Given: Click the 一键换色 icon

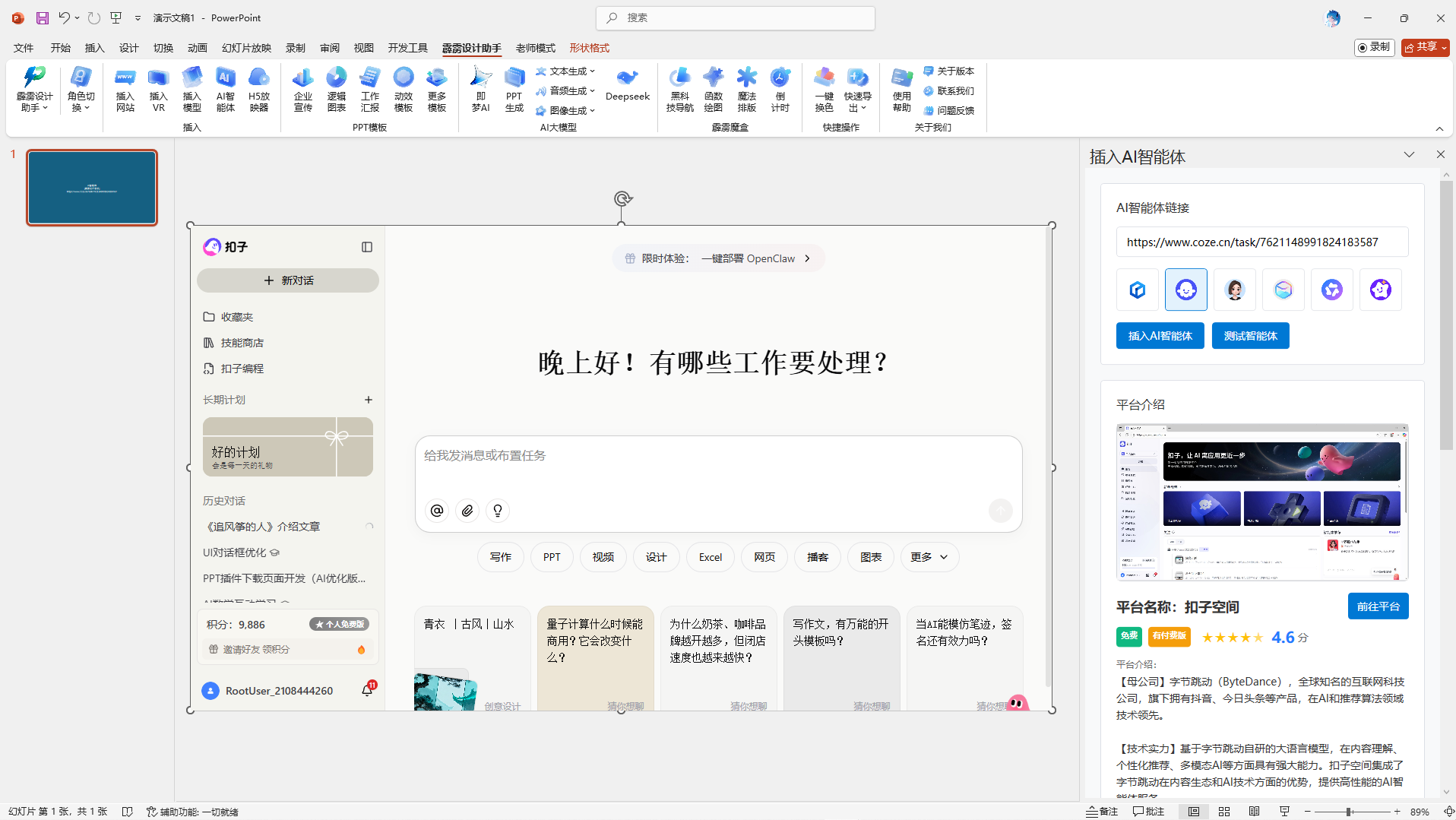Looking at the screenshot, I should [x=824, y=90].
